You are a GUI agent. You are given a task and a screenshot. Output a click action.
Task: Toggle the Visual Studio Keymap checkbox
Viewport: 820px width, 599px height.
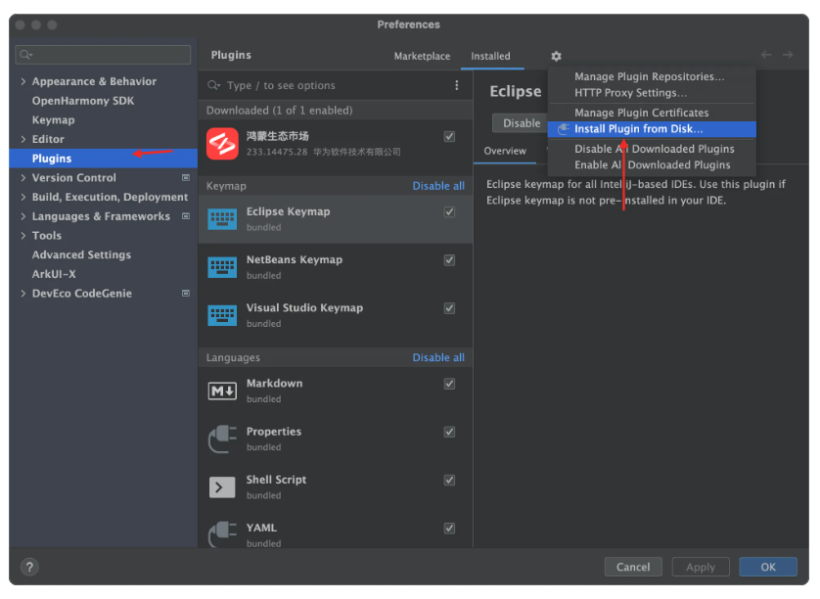pos(449,308)
